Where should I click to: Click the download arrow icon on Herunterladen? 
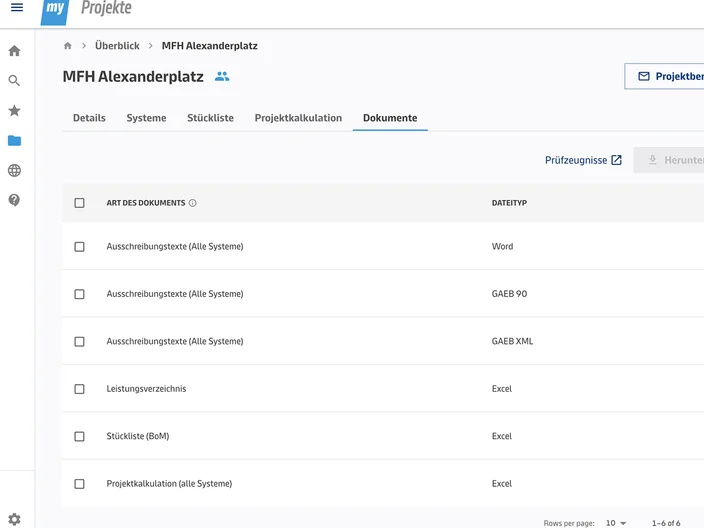pos(653,160)
